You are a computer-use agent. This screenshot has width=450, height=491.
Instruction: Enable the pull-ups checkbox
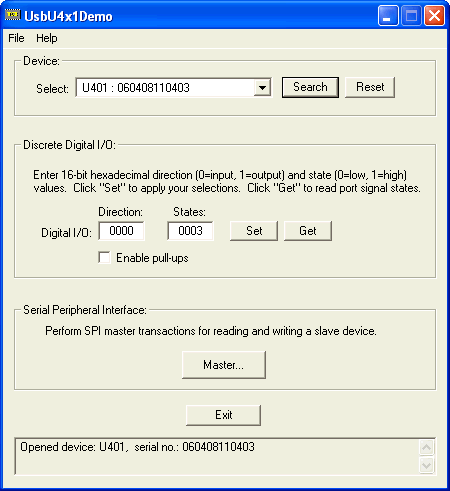click(104, 258)
